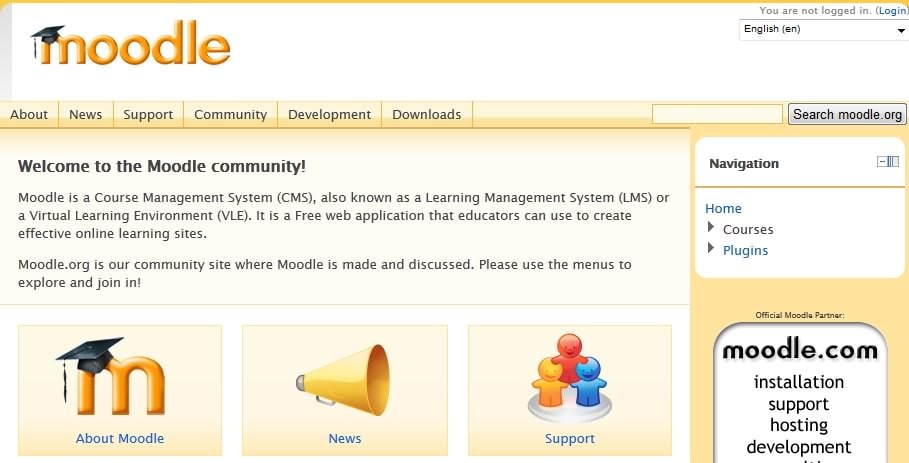Expand the Courses tree arrow

pos(711,227)
